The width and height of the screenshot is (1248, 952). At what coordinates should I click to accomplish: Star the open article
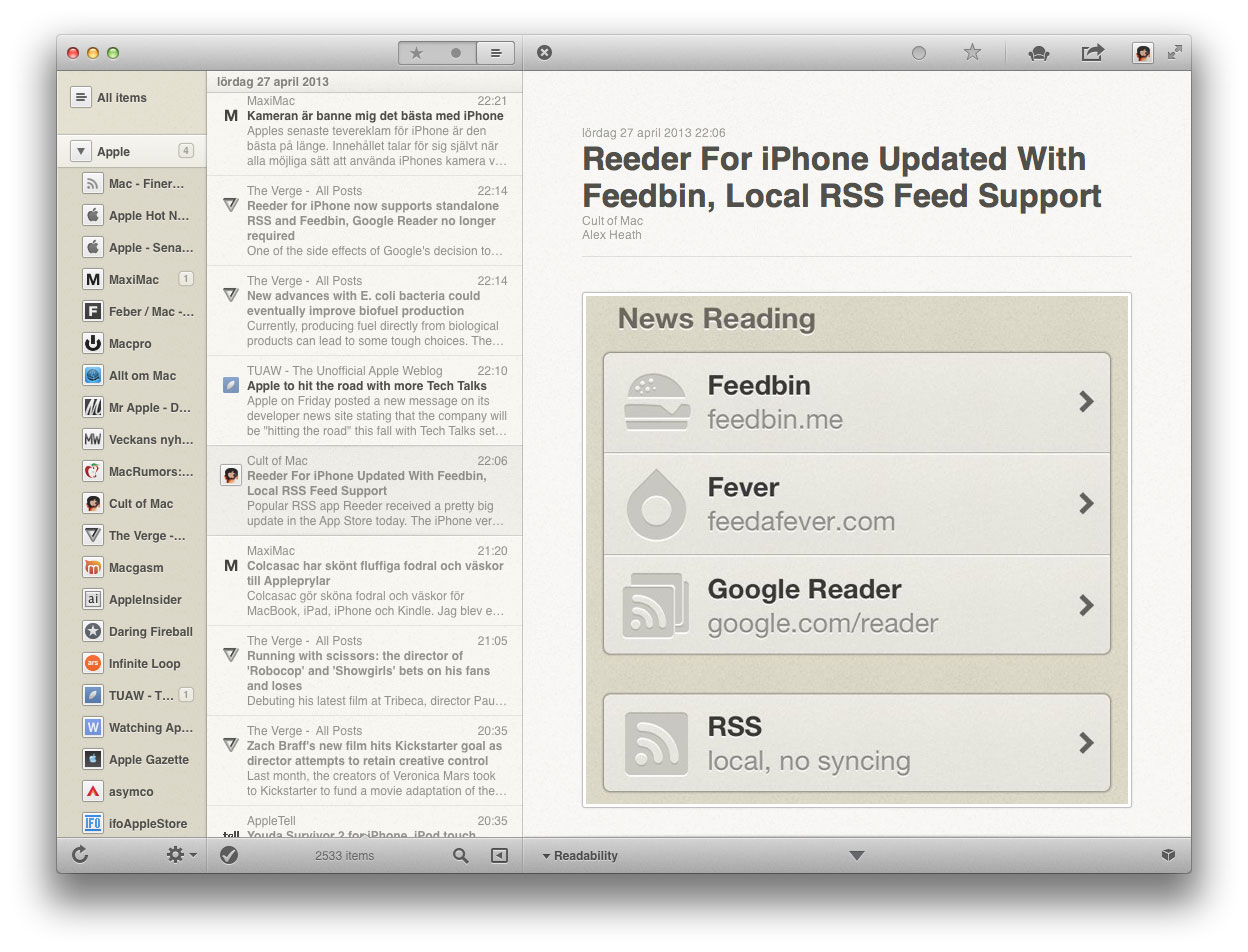tap(972, 52)
